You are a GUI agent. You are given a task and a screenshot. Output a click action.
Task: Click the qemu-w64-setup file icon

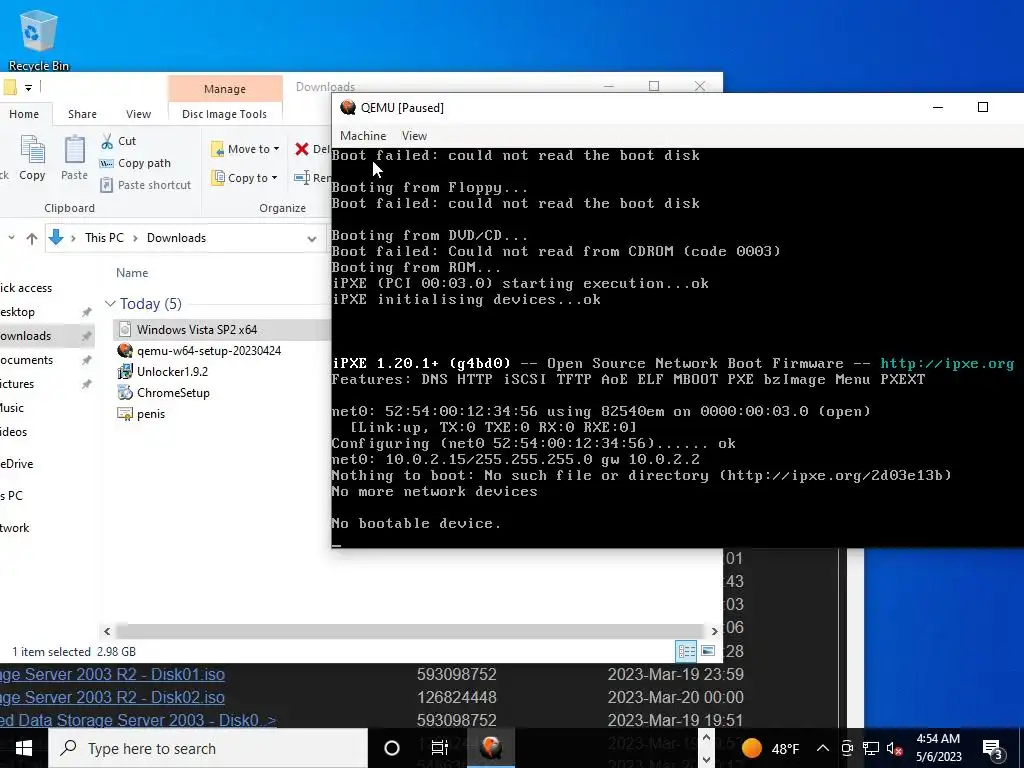125,351
